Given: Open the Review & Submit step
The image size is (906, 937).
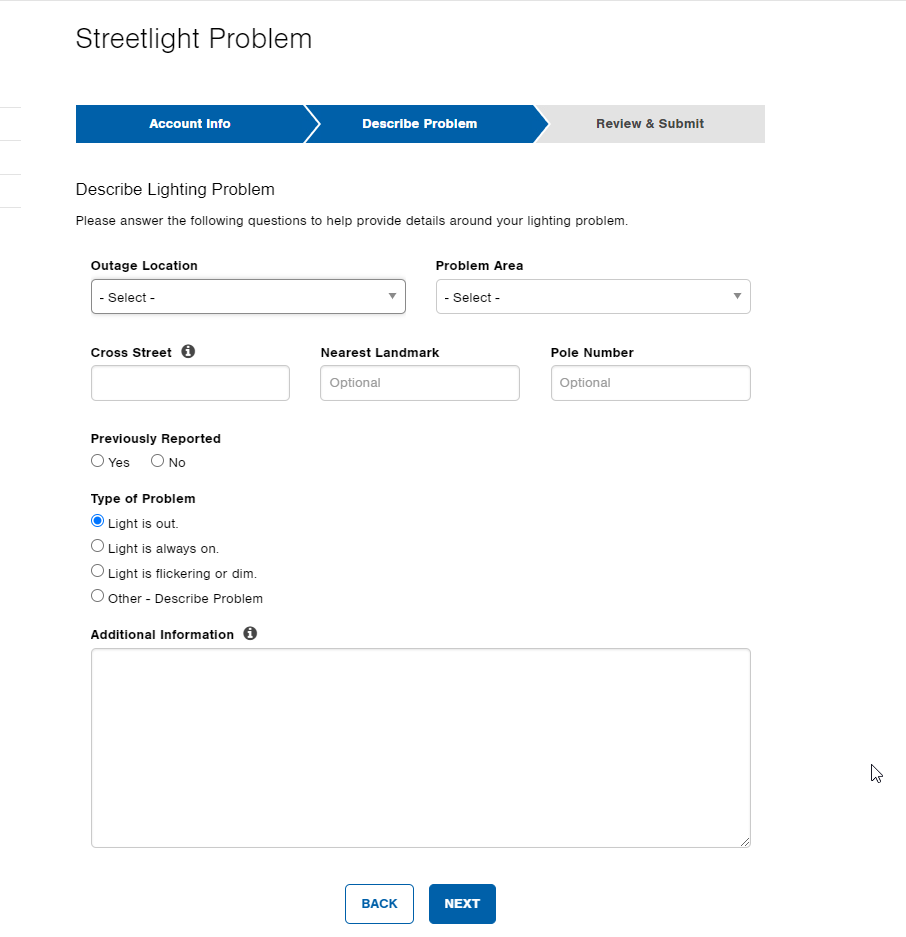Looking at the screenshot, I should (x=650, y=124).
